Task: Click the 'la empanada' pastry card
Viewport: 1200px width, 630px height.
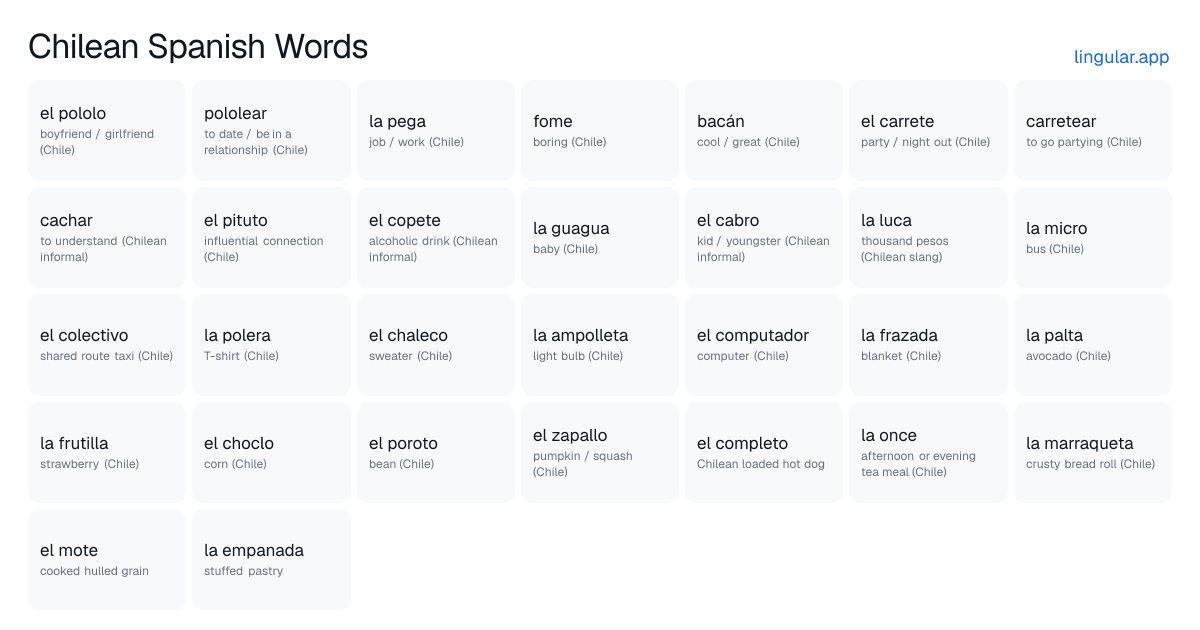Action: [271, 559]
